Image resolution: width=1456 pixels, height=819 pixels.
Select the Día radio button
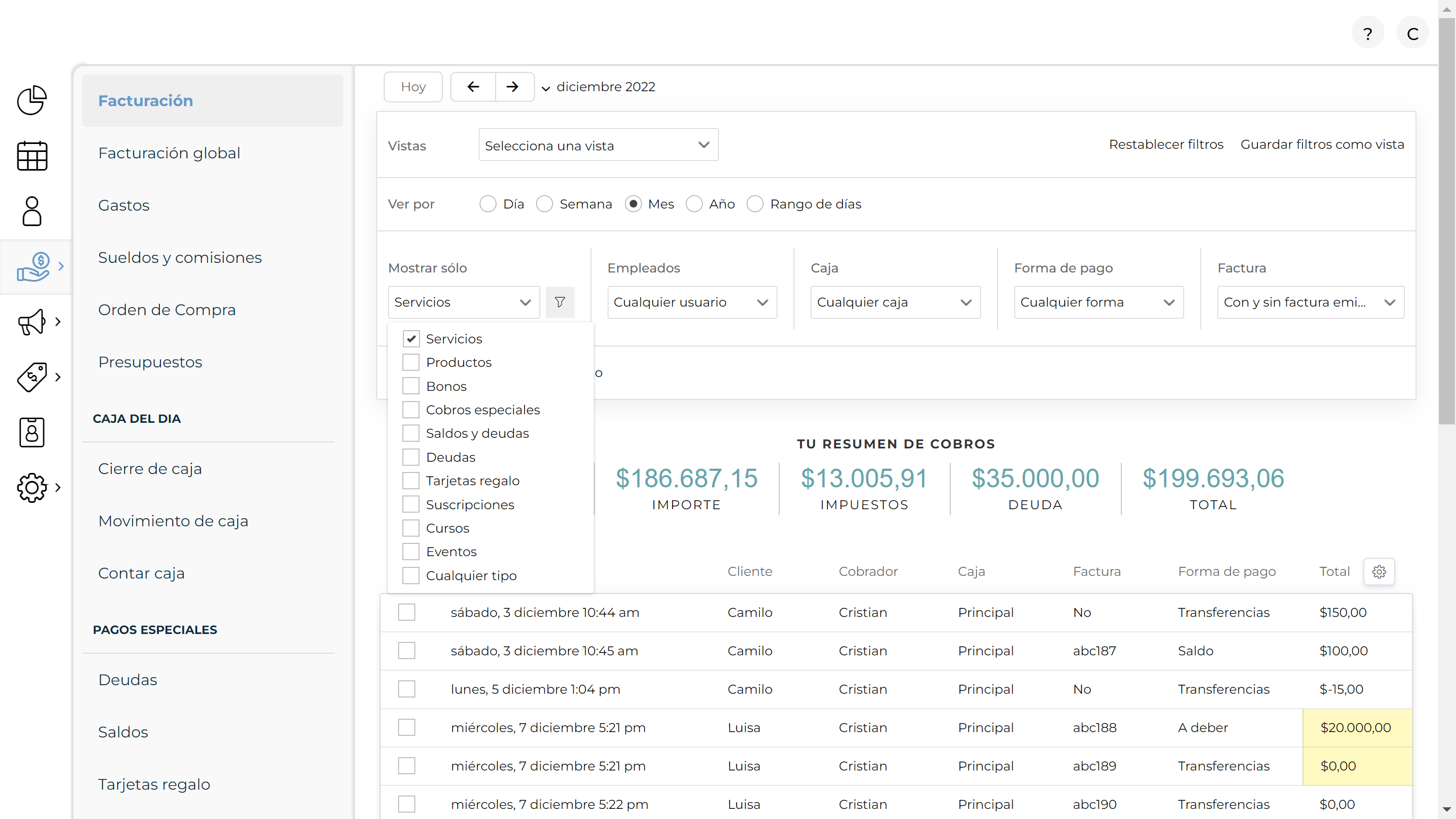pyautogui.click(x=488, y=204)
